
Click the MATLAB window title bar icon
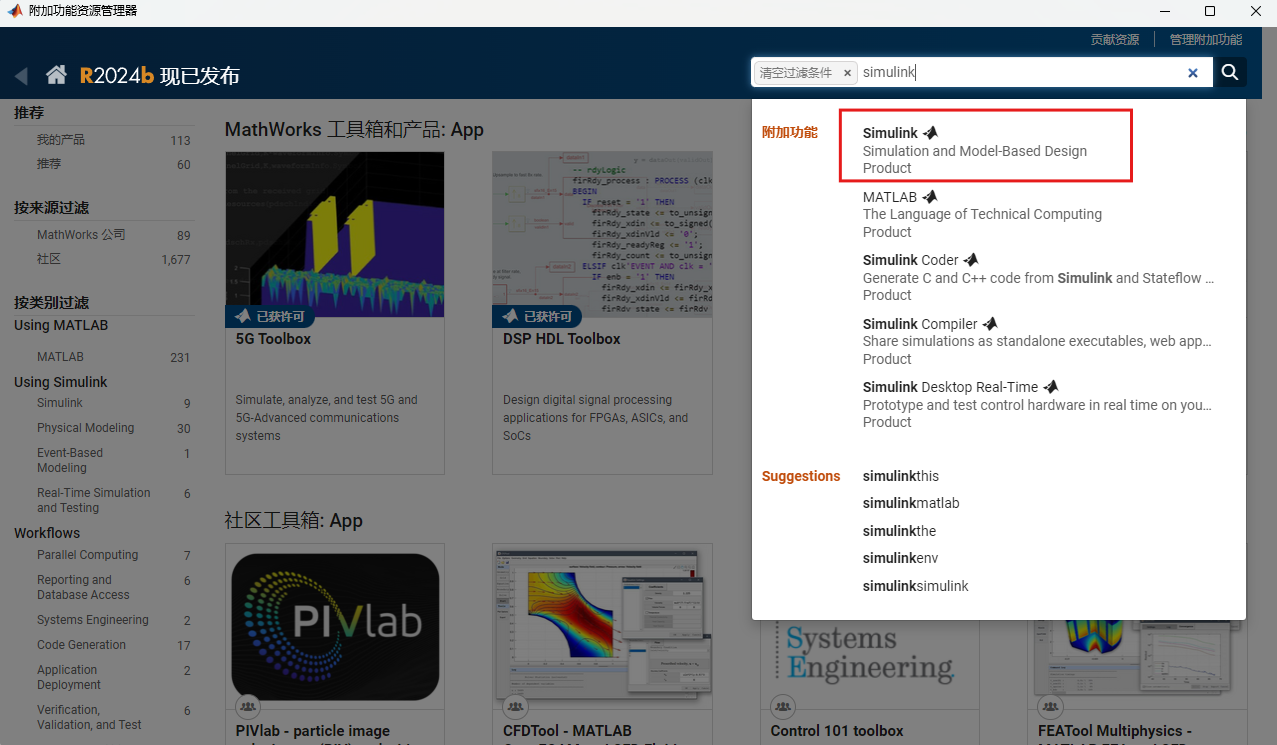tap(15, 11)
